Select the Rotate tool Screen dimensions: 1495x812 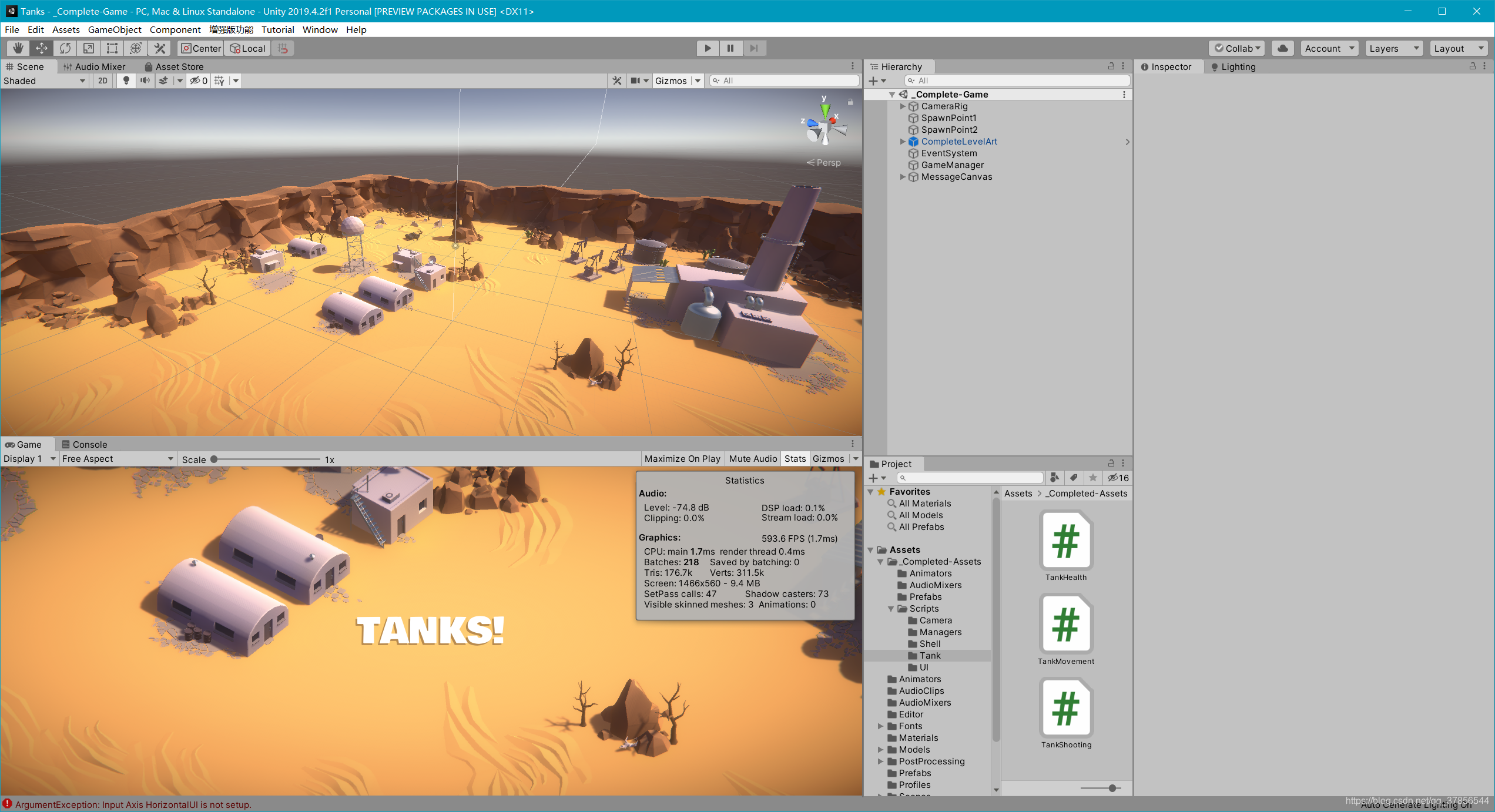click(65, 48)
